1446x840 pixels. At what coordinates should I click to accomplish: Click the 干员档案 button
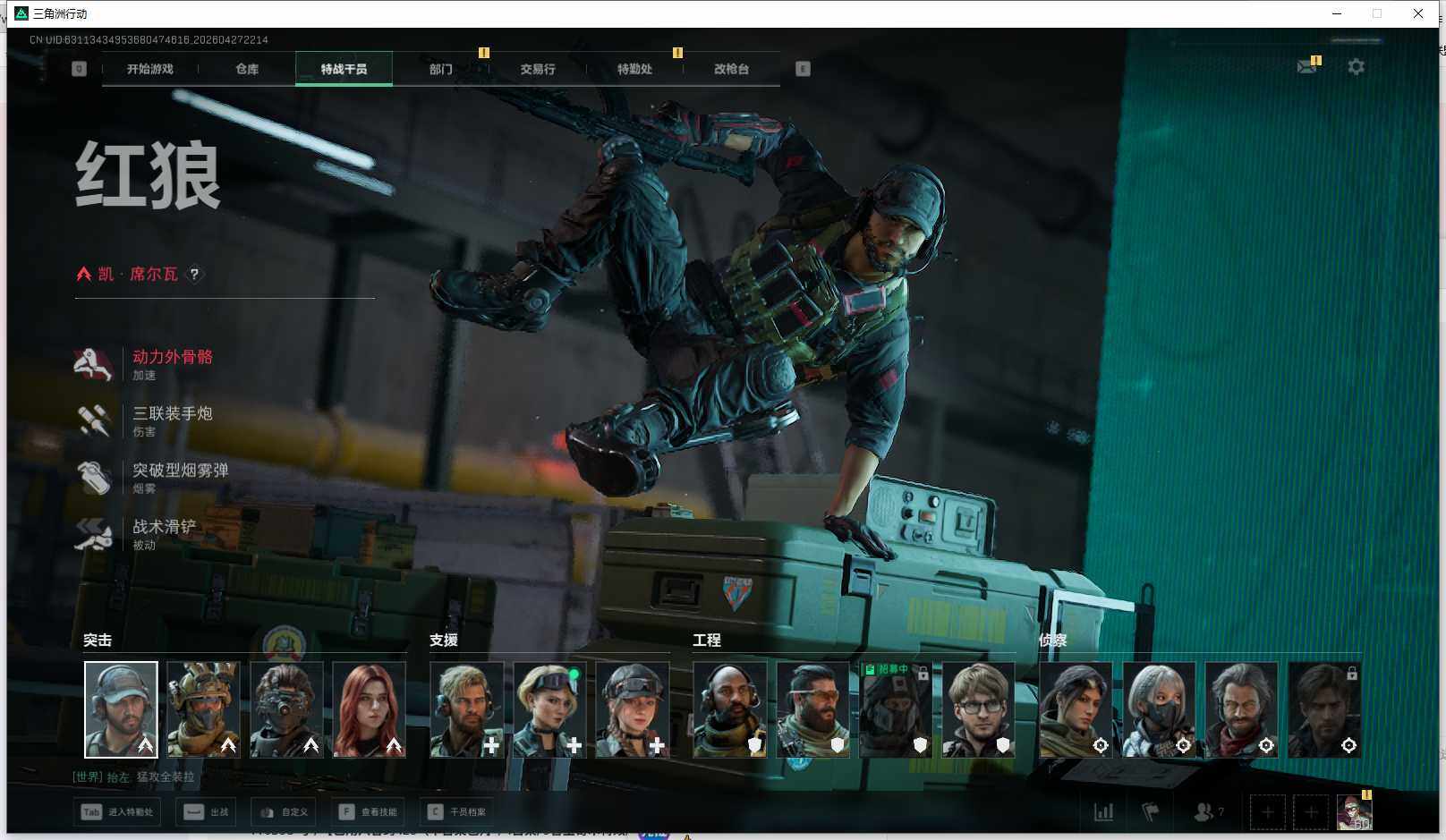pos(457,812)
